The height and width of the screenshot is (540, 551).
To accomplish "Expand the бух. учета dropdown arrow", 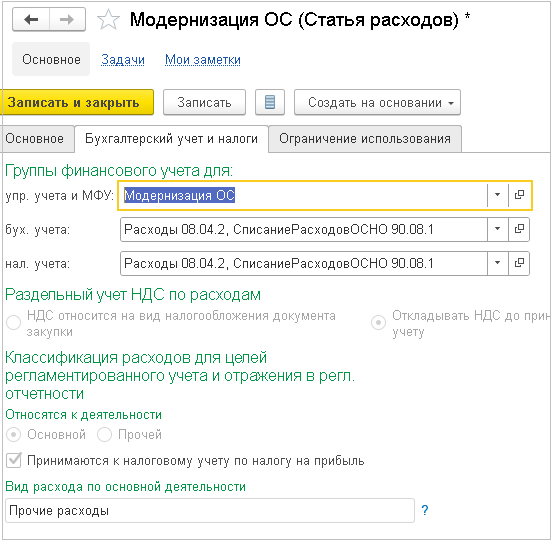I will tap(498, 229).
